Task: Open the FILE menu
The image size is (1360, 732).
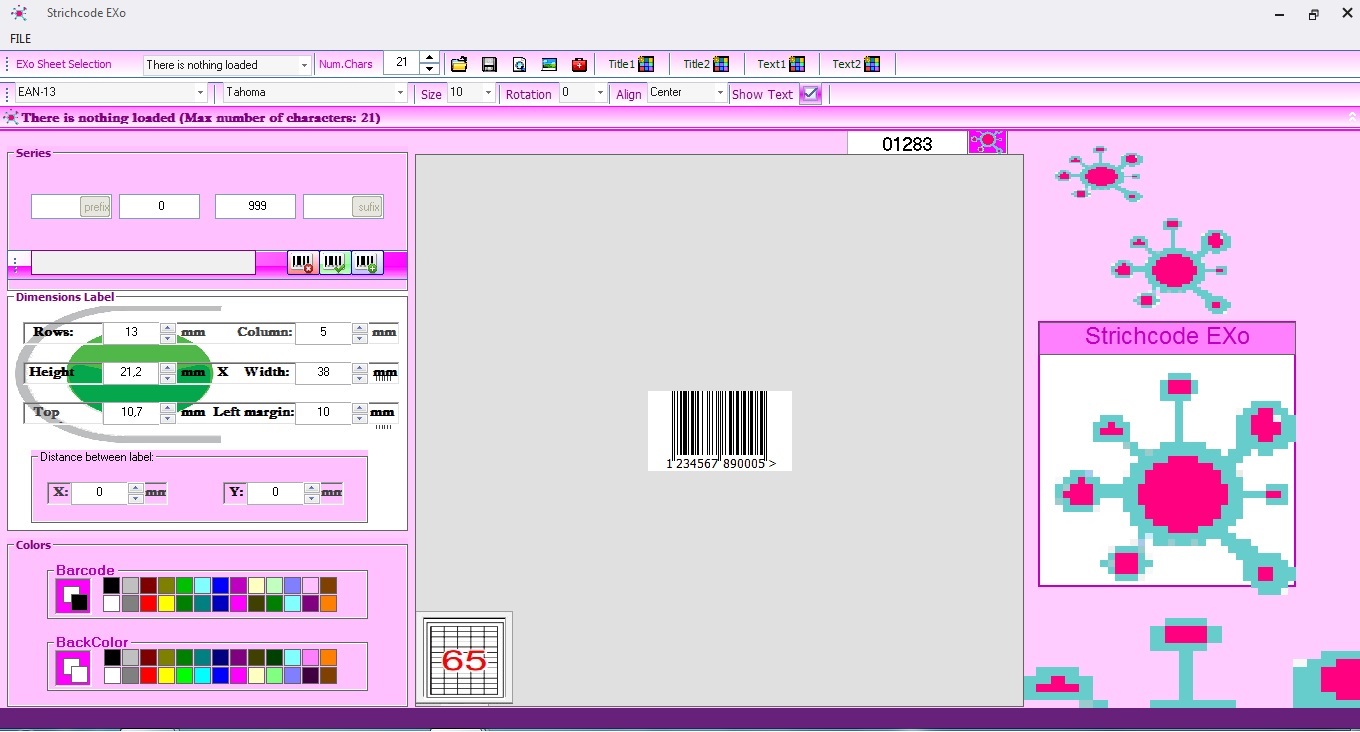Action: pos(20,39)
